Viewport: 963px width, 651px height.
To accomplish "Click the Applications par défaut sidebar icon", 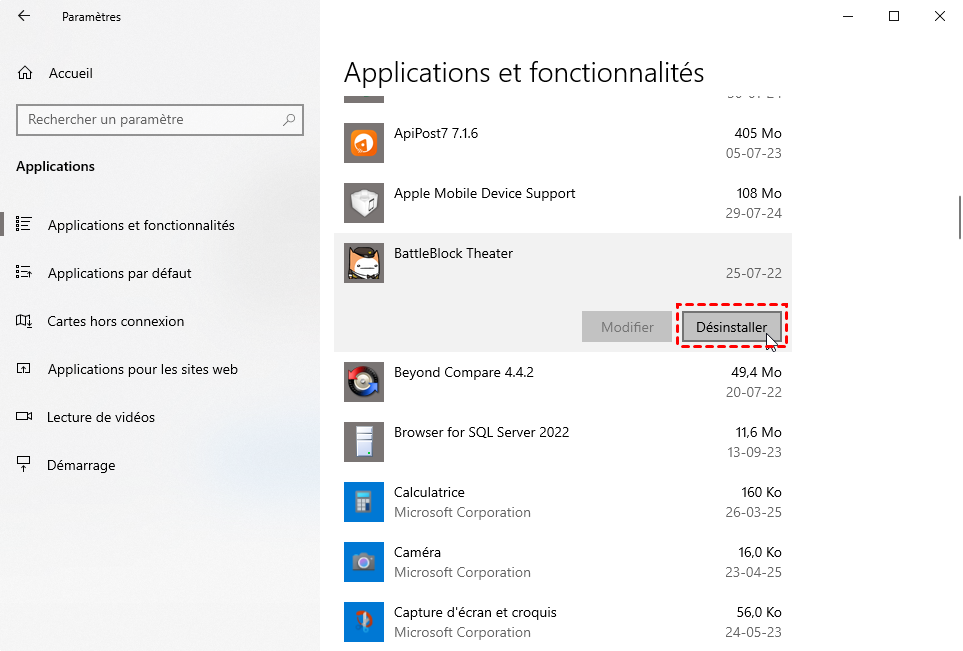I will 23,273.
